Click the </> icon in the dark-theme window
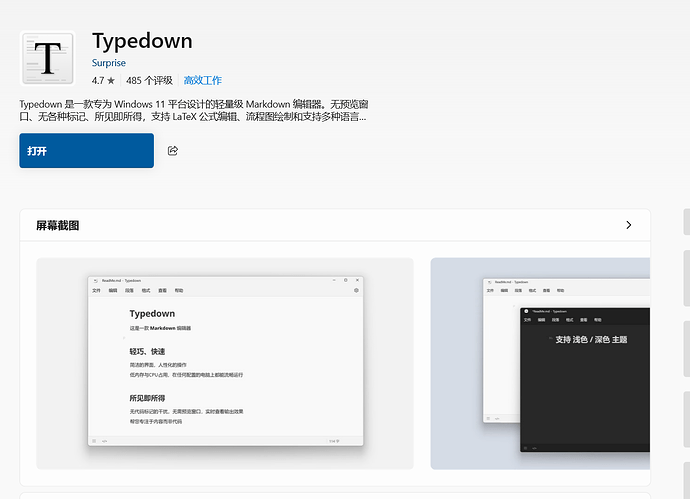Image resolution: width=690 pixels, height=499 pixels. pos(534,448)
